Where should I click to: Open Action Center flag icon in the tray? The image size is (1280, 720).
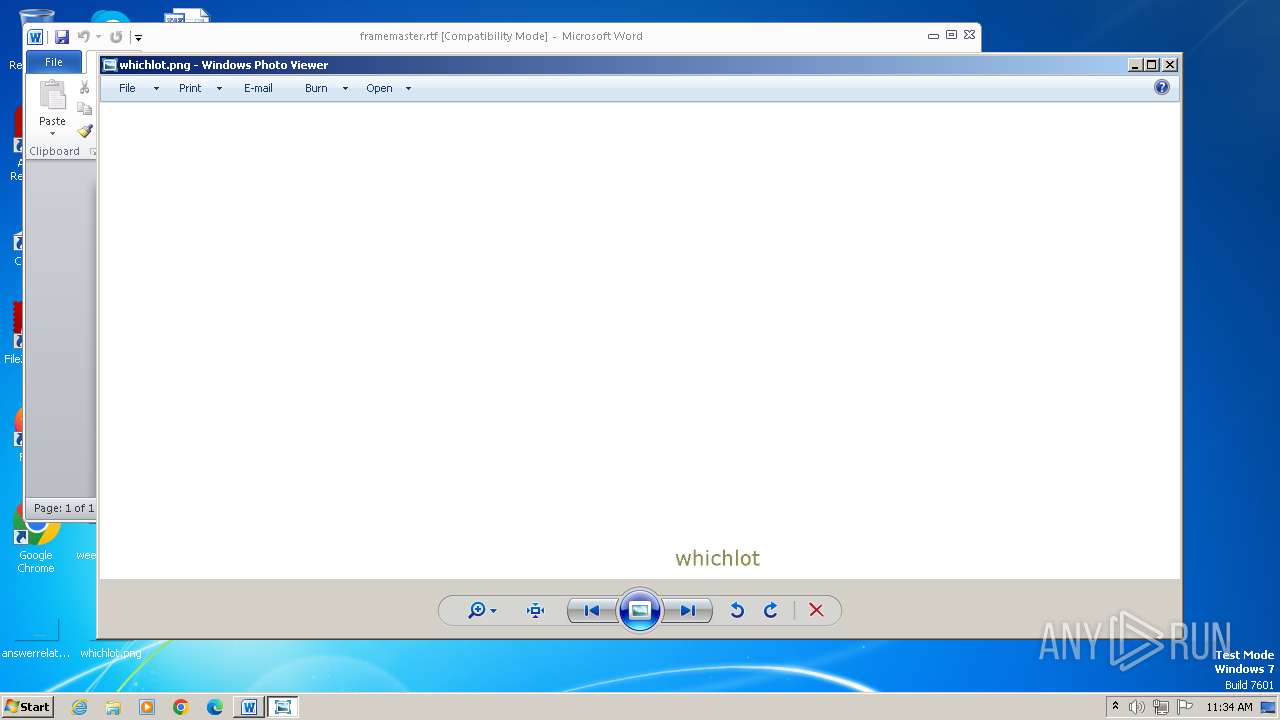[1185, 707]
